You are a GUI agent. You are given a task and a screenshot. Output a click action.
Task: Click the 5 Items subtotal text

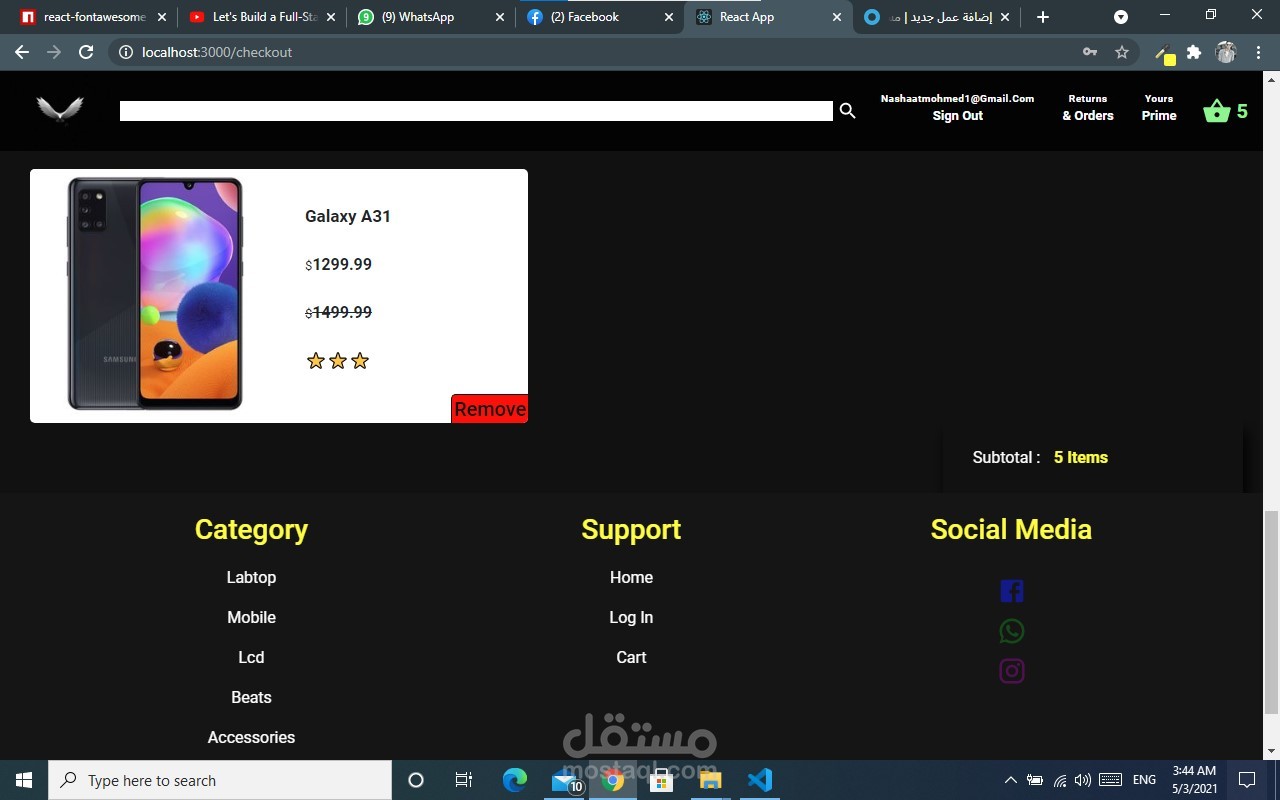coord(1081,457)
